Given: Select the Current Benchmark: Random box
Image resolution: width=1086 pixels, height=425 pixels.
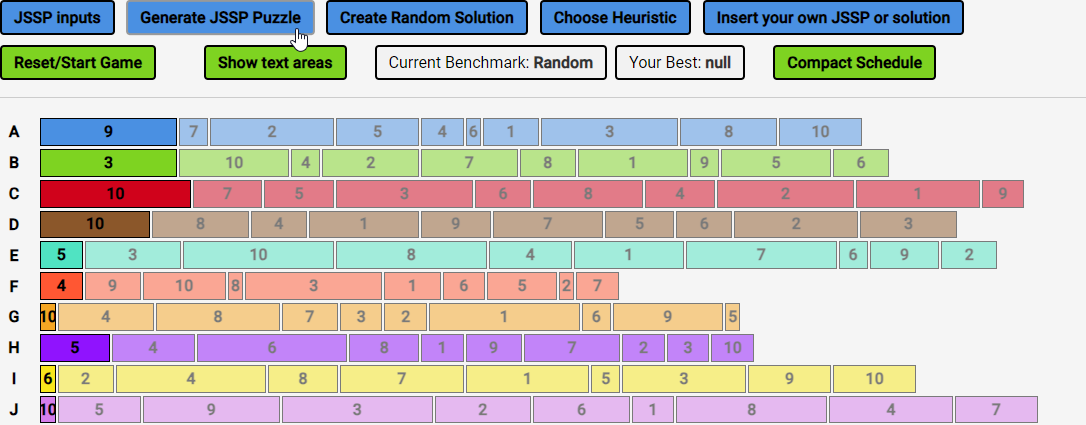Looking at the screenshot, I should pos(491,63).
